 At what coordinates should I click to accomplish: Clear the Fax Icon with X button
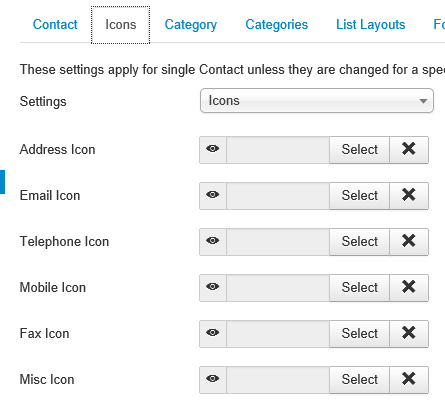pos(409,334)
